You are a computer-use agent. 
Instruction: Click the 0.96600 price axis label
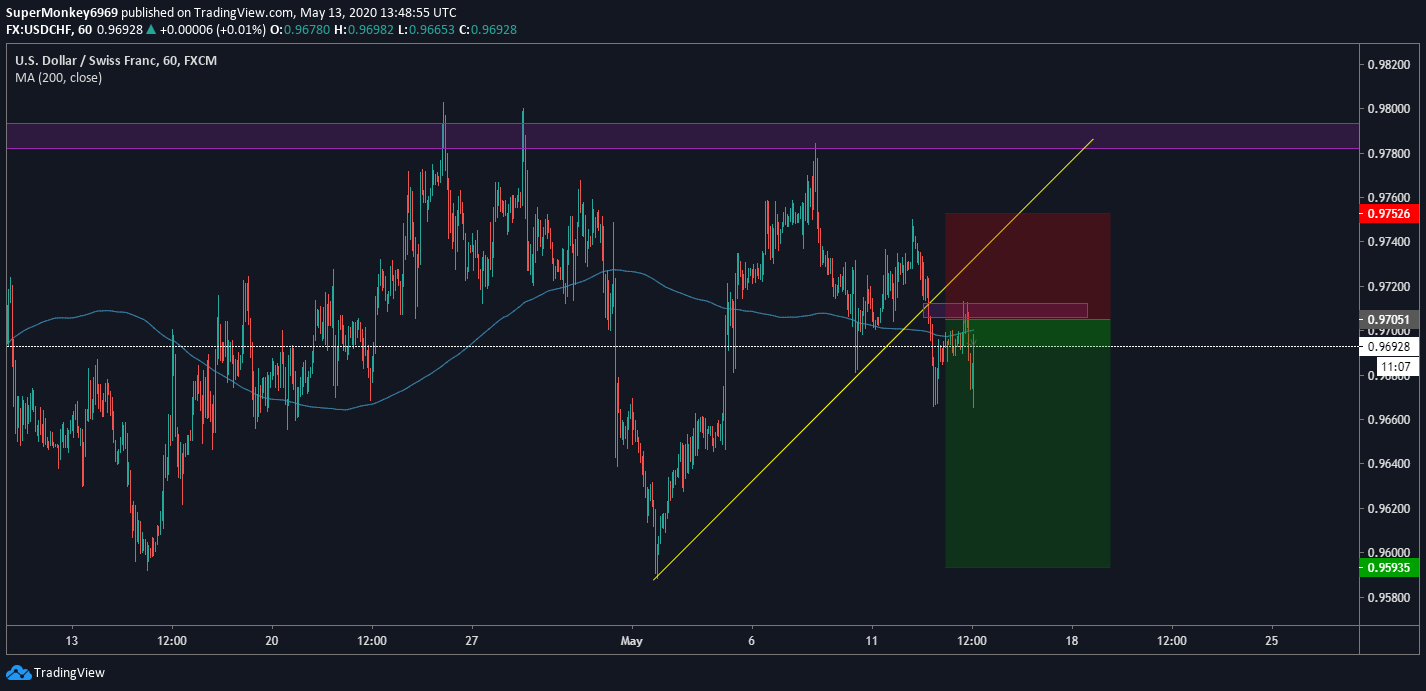(x=1389, y=419)
